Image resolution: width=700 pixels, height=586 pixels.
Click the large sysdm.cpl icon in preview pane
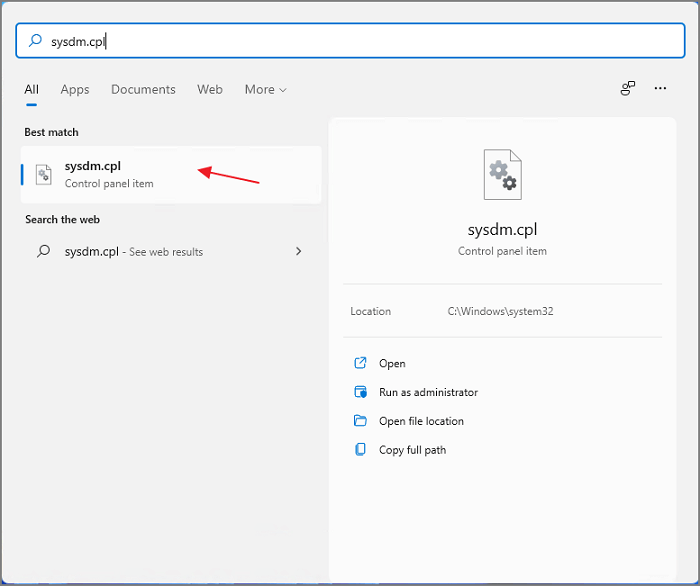pos(502,175)
